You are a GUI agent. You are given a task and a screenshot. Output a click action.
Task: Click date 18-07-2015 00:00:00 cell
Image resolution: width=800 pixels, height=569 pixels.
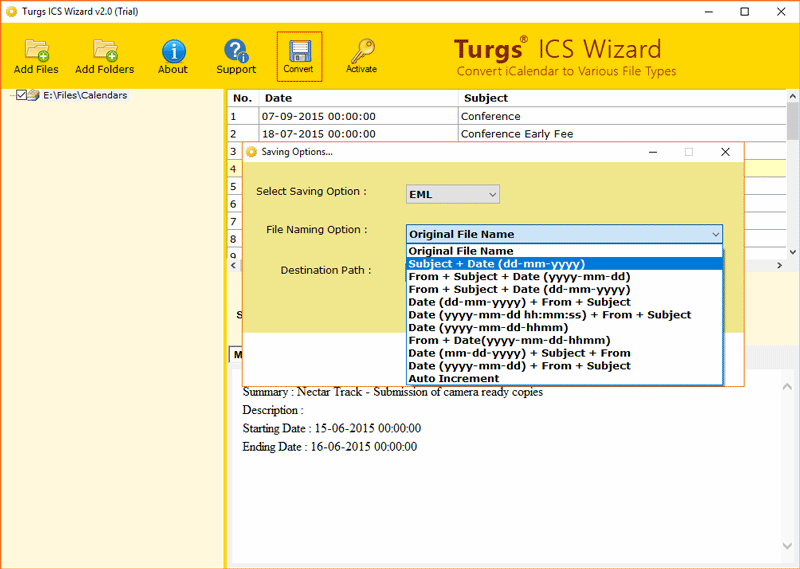pyautogui.click(x=359, y=134)
